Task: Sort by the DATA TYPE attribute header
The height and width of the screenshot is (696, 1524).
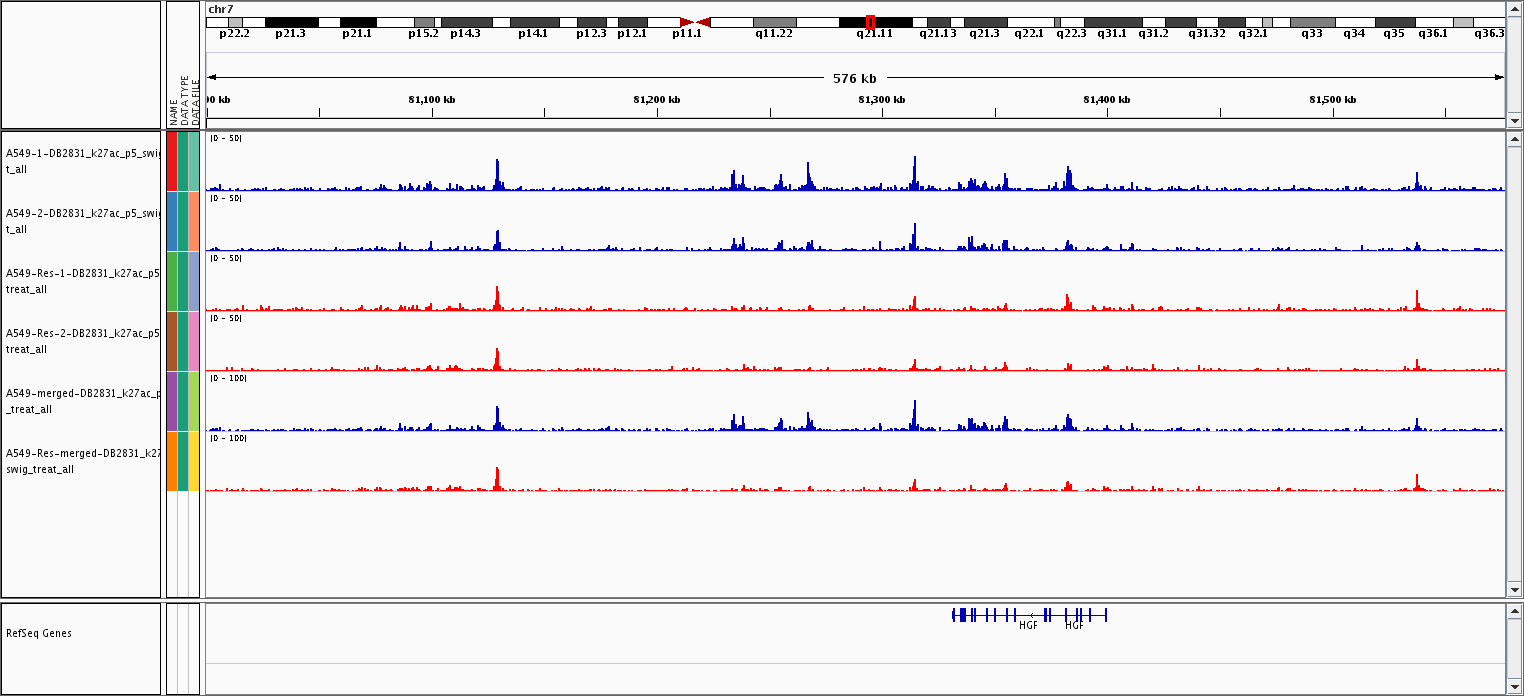Action: (183, 98)
